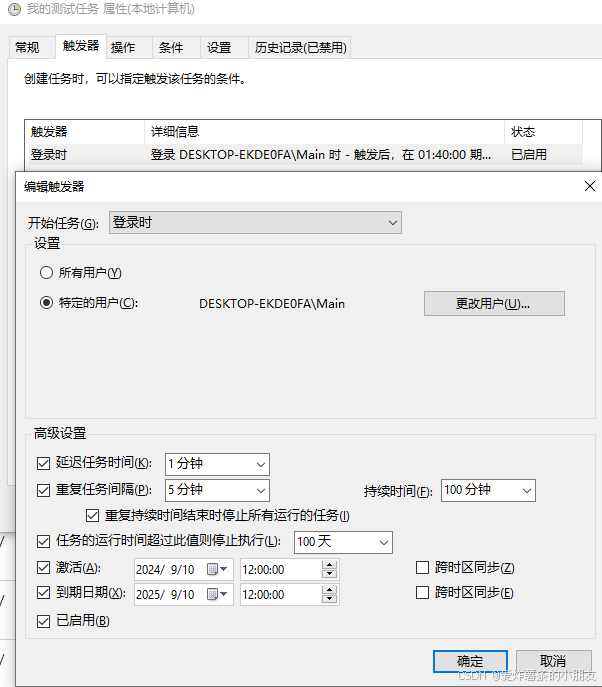Confirm with the 确定 button
This screenshot has height=687, width=602.
(470, 661)
